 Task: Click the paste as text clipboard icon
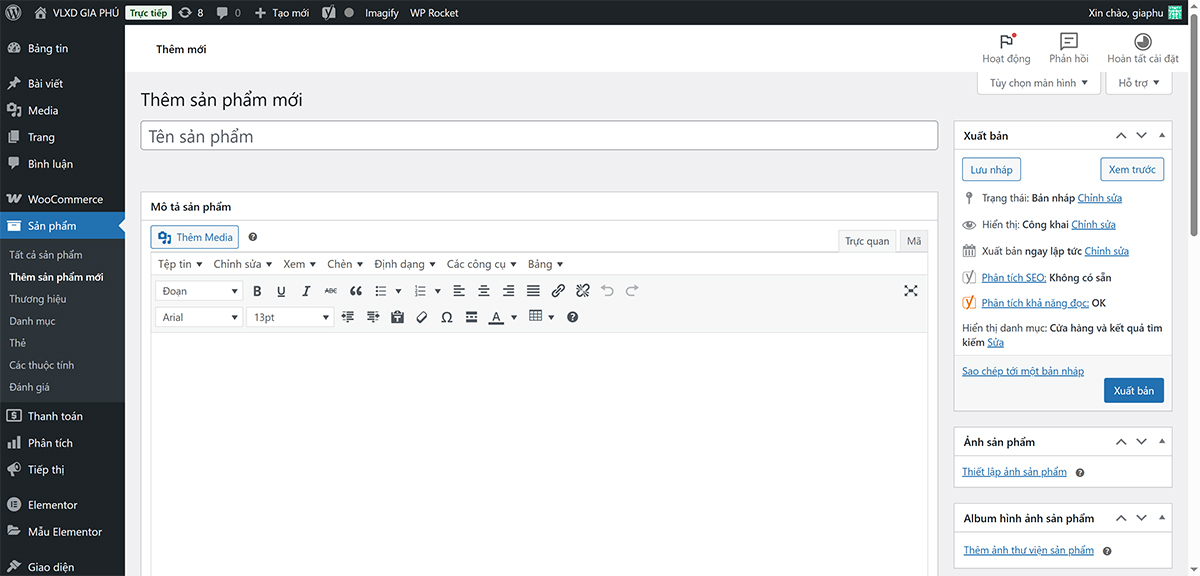(397, 317)
